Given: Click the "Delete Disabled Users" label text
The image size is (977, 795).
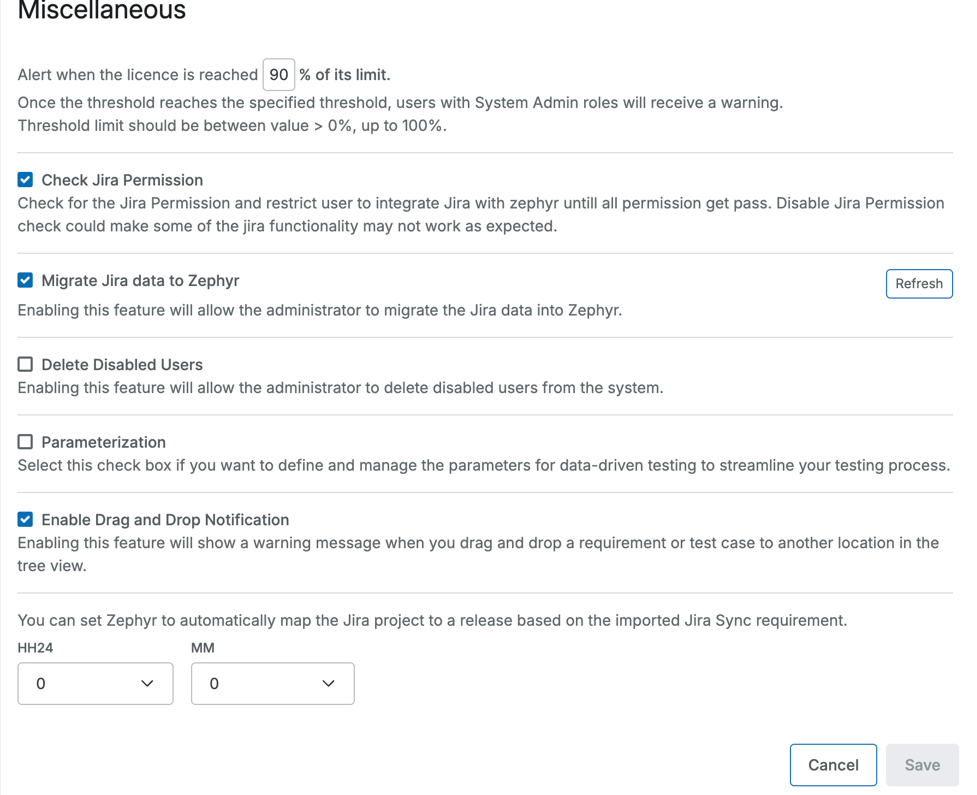Looking at the screenshot, I should click(x=122, y=365).
